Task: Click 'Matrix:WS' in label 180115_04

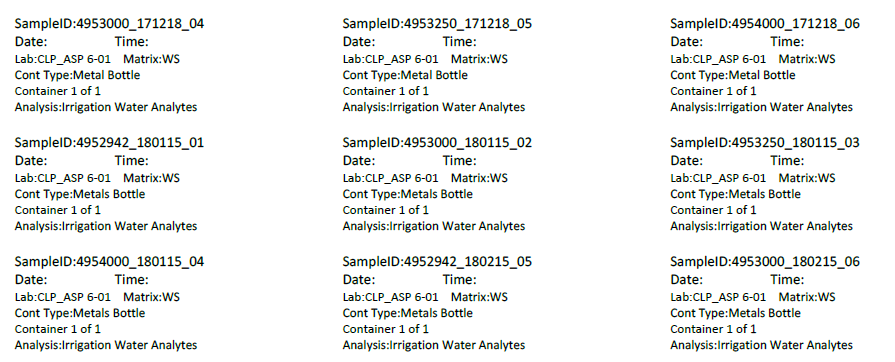Action: pos(151,297)
